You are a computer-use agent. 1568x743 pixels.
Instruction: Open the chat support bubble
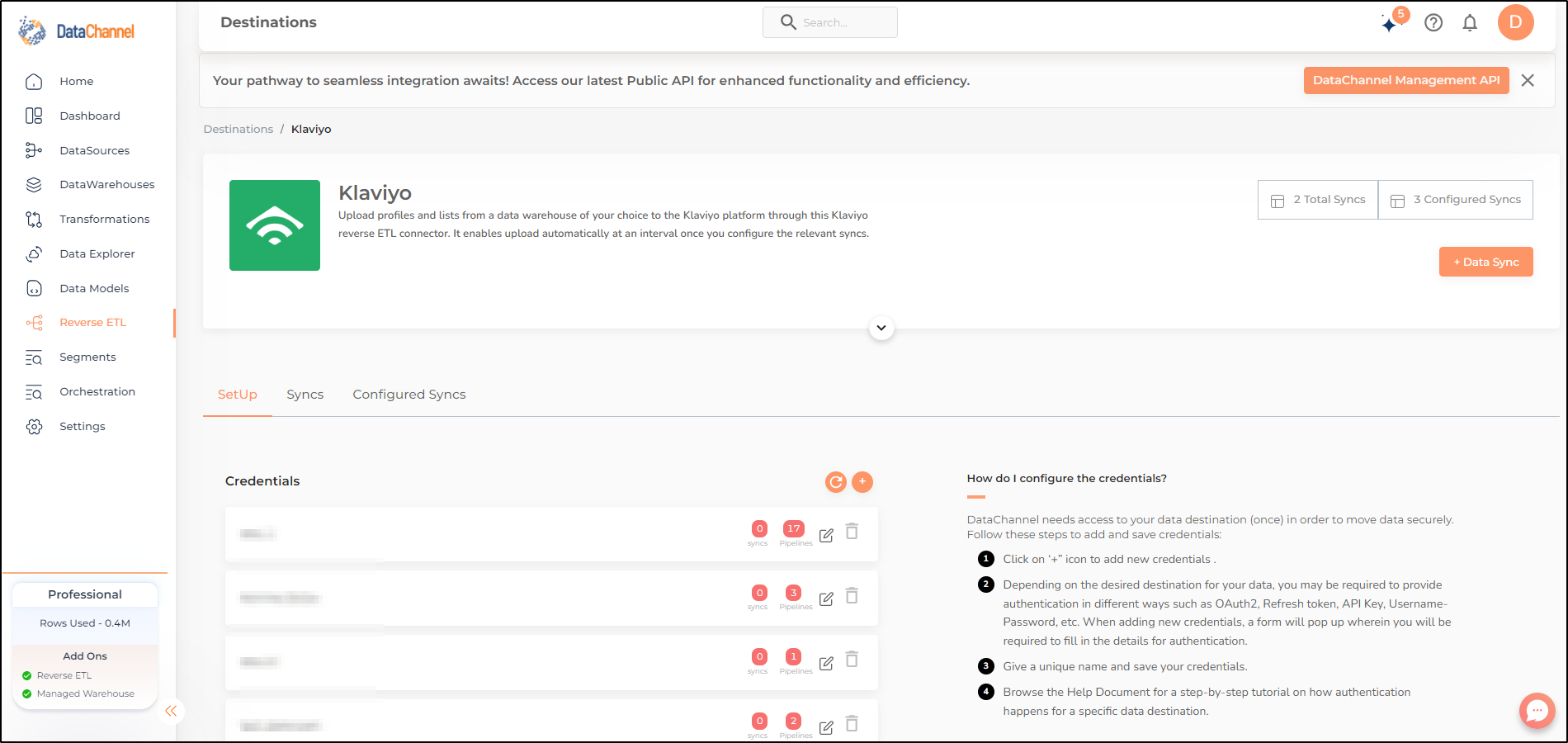click(x=1537, y=711)
